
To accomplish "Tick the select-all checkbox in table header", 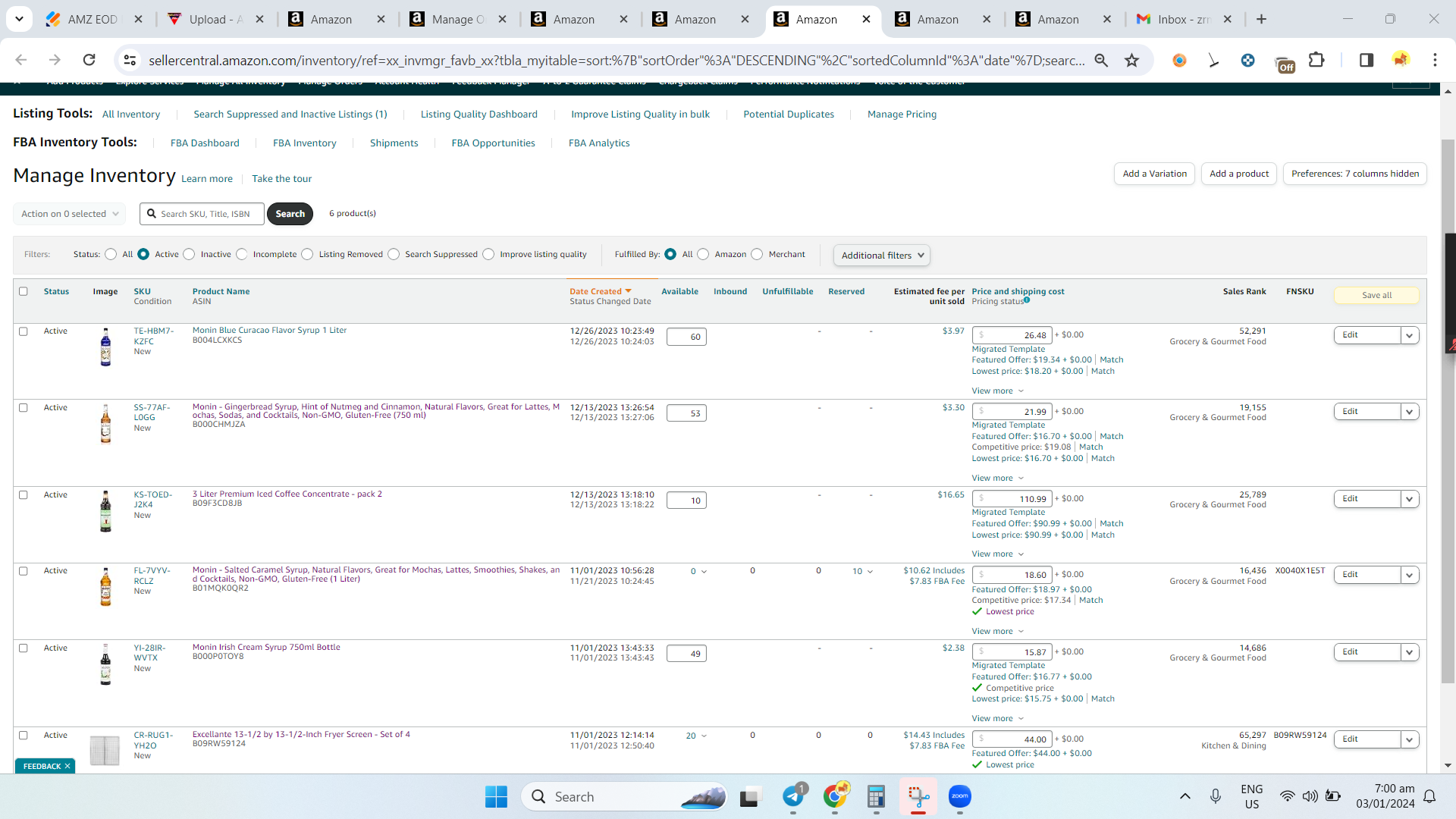I will click(x=24, y=291).
